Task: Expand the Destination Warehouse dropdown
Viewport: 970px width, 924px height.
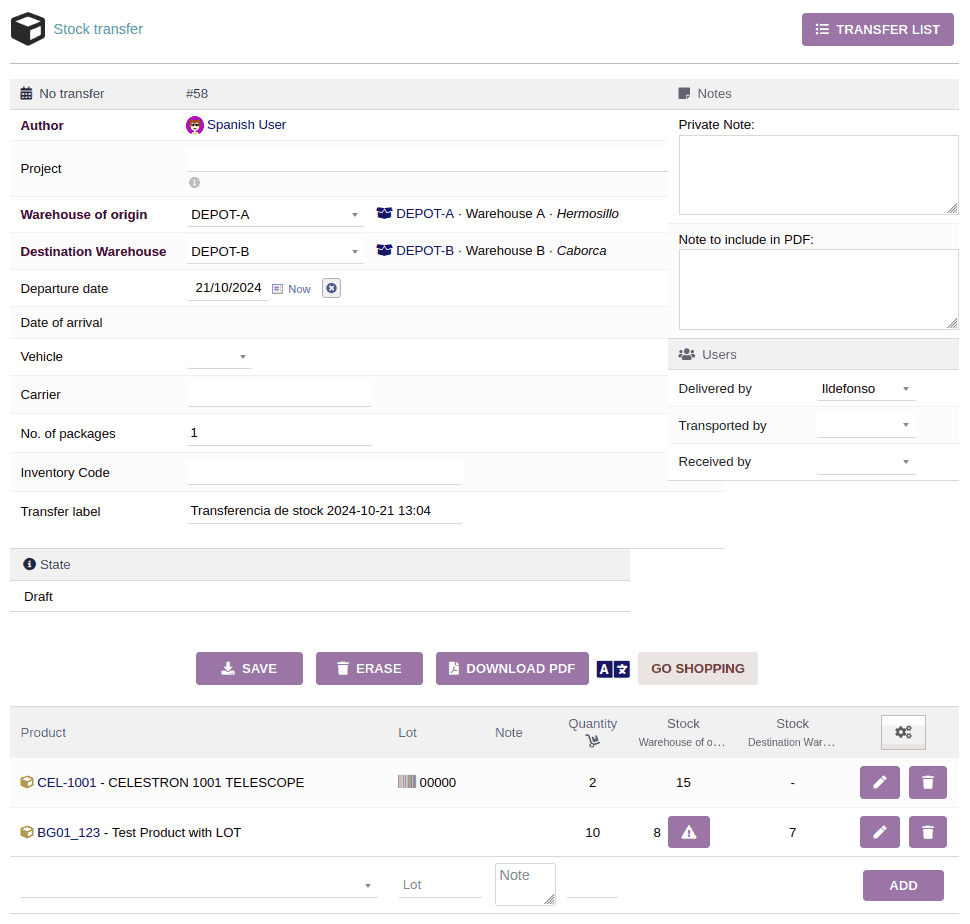Action: [275, 252]
